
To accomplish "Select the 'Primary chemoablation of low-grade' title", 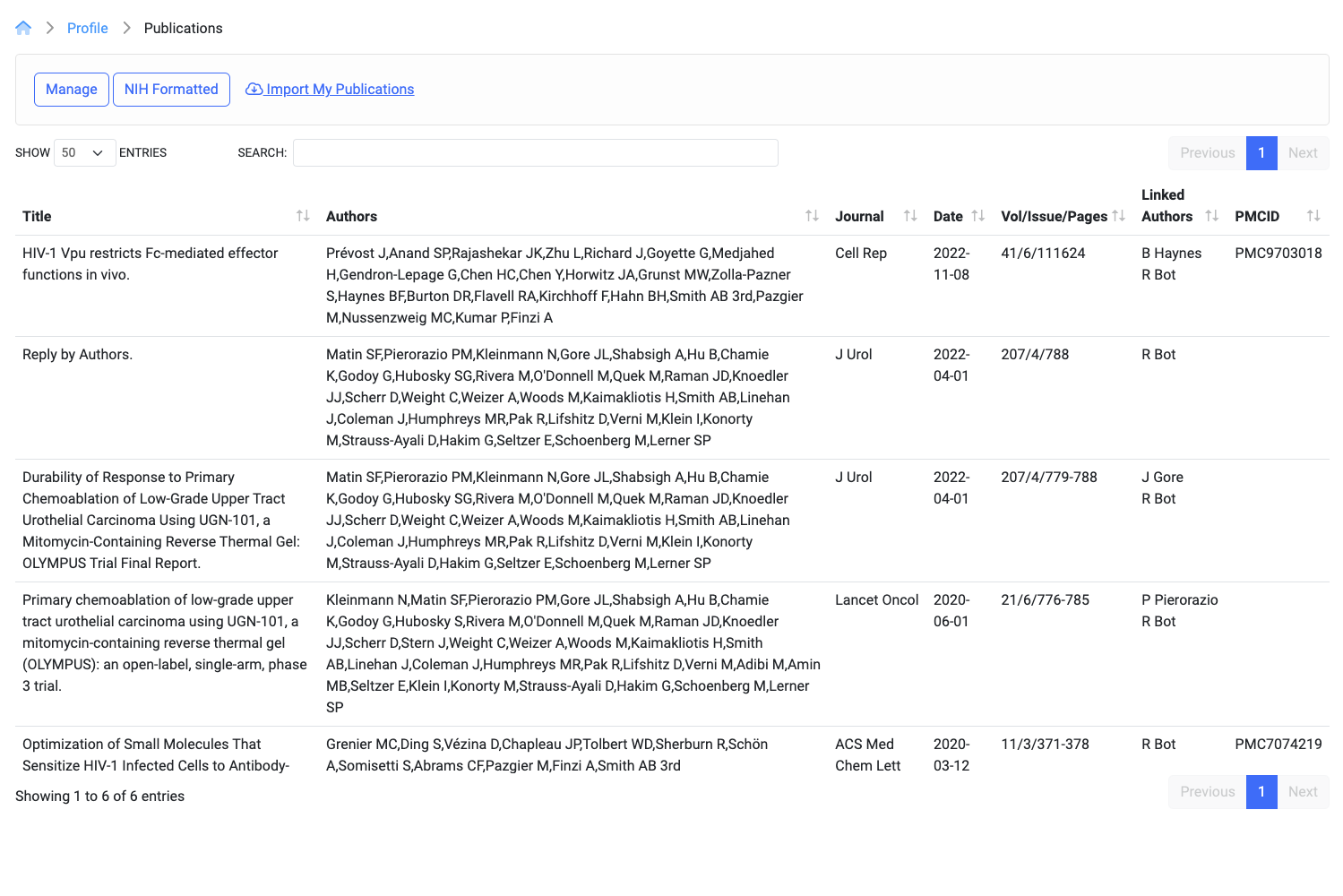I will (x=165, y=643).
